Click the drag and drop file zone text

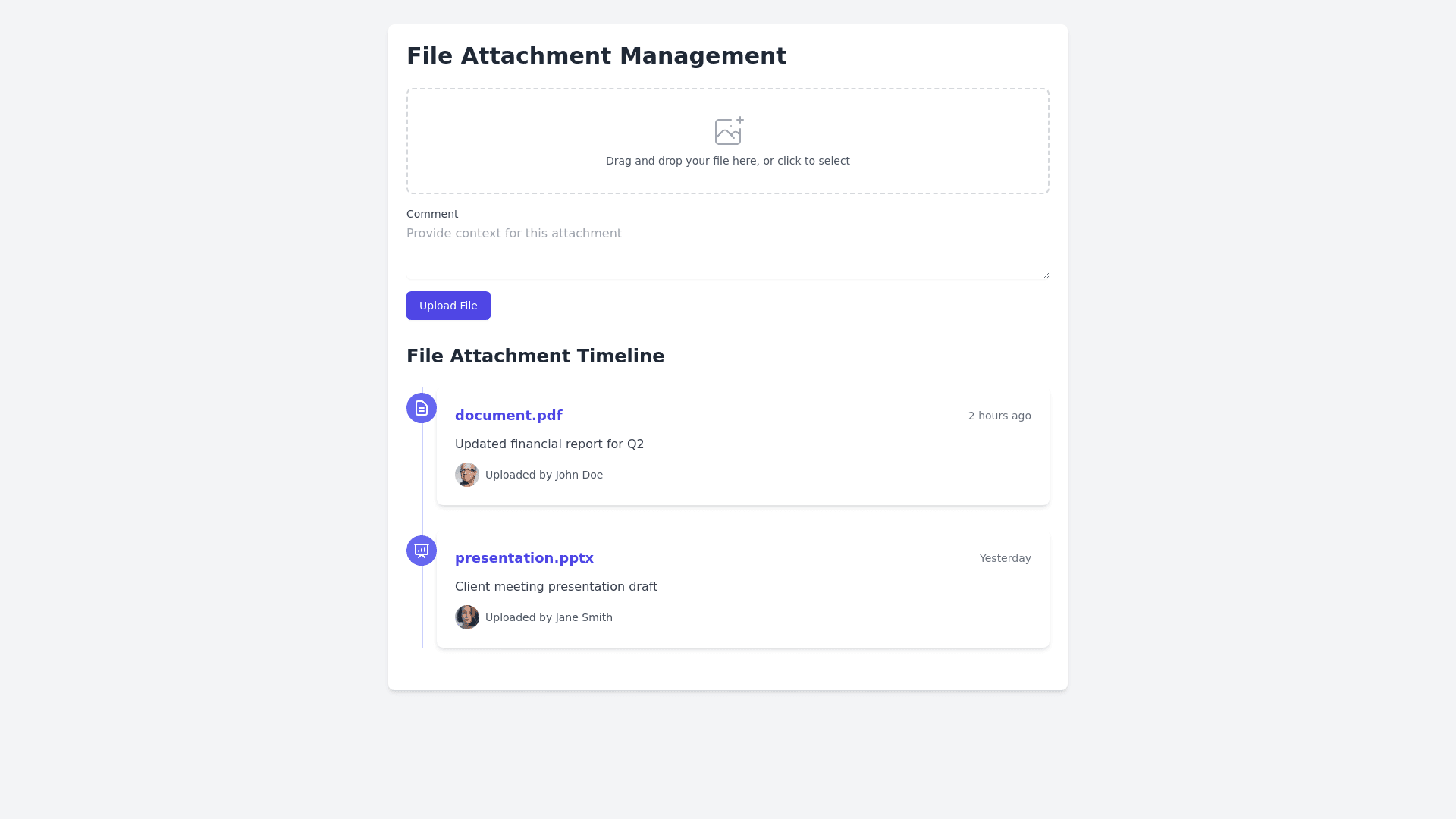tap(727, 161)
